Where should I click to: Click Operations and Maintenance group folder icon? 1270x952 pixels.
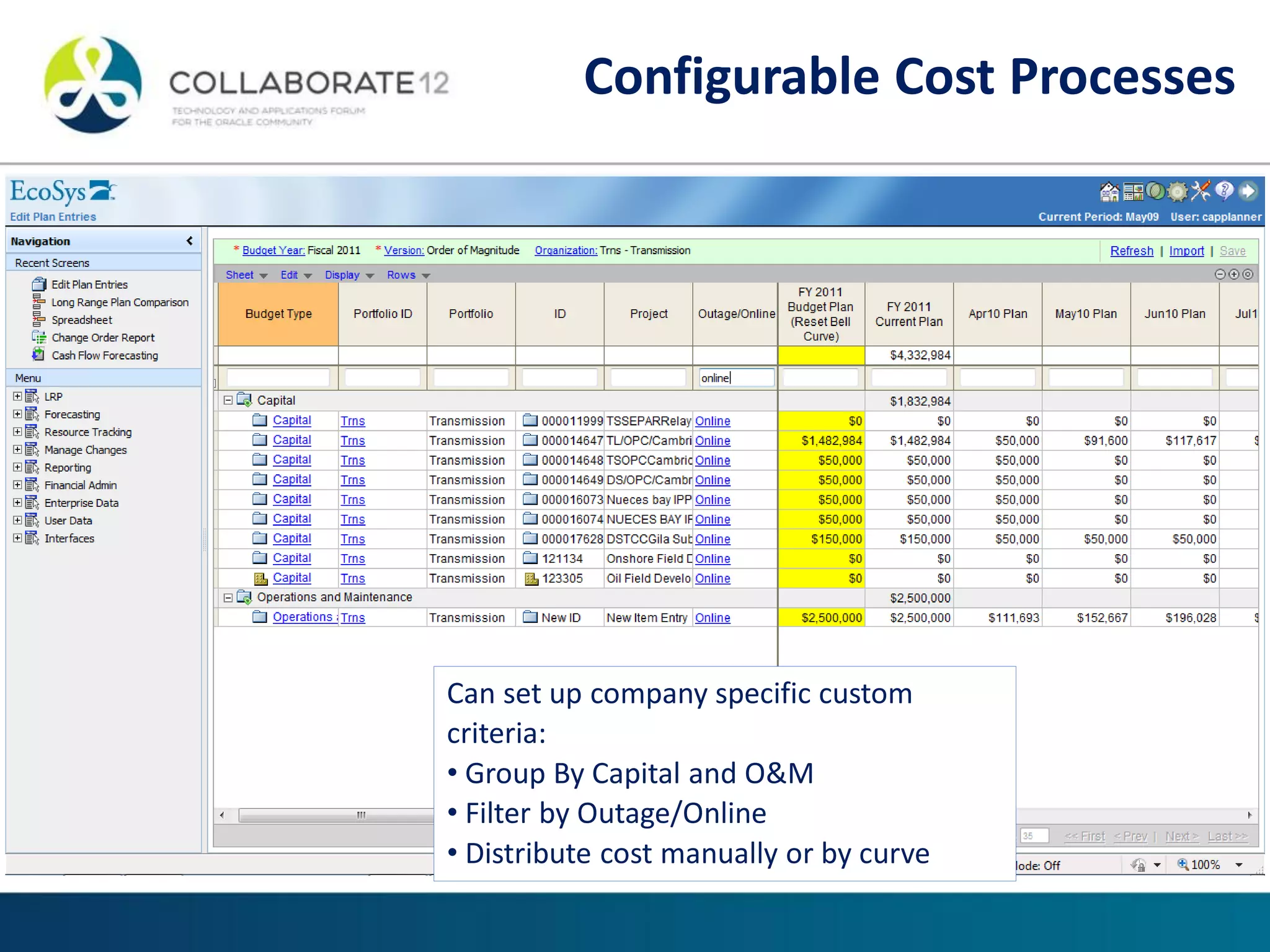tap(244, 597)
